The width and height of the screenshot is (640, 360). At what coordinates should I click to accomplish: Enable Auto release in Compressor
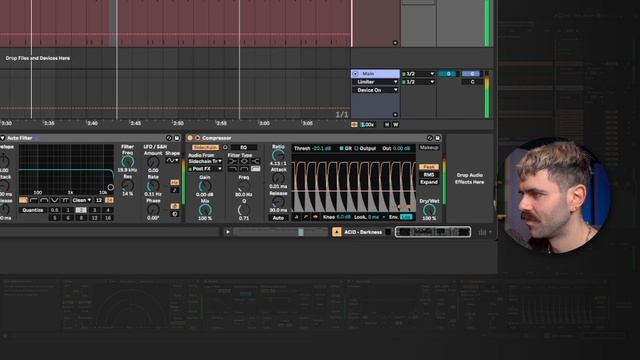[278, 218]
